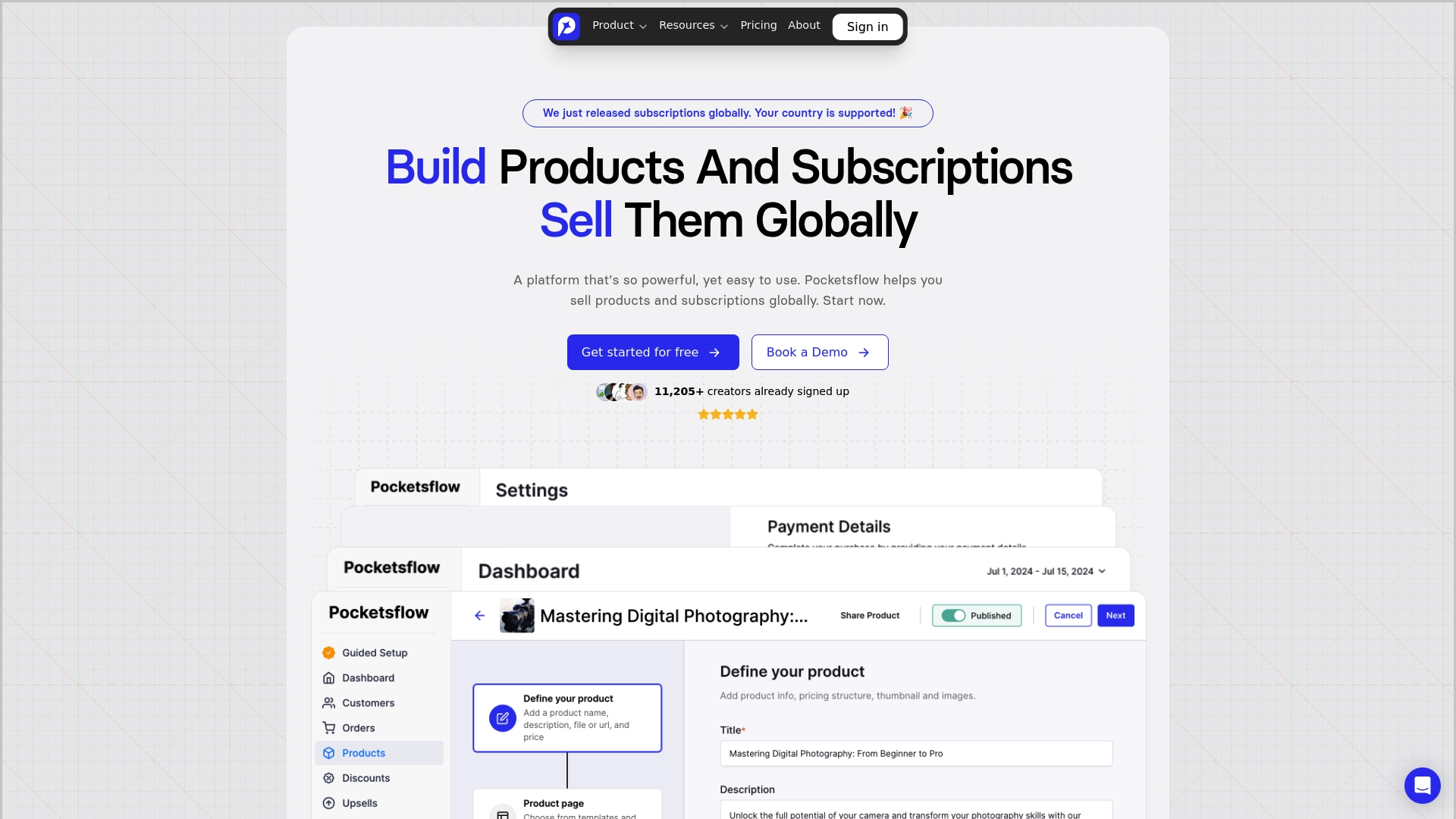Toggle the Pocketsflow logo menu

[566, 27]
